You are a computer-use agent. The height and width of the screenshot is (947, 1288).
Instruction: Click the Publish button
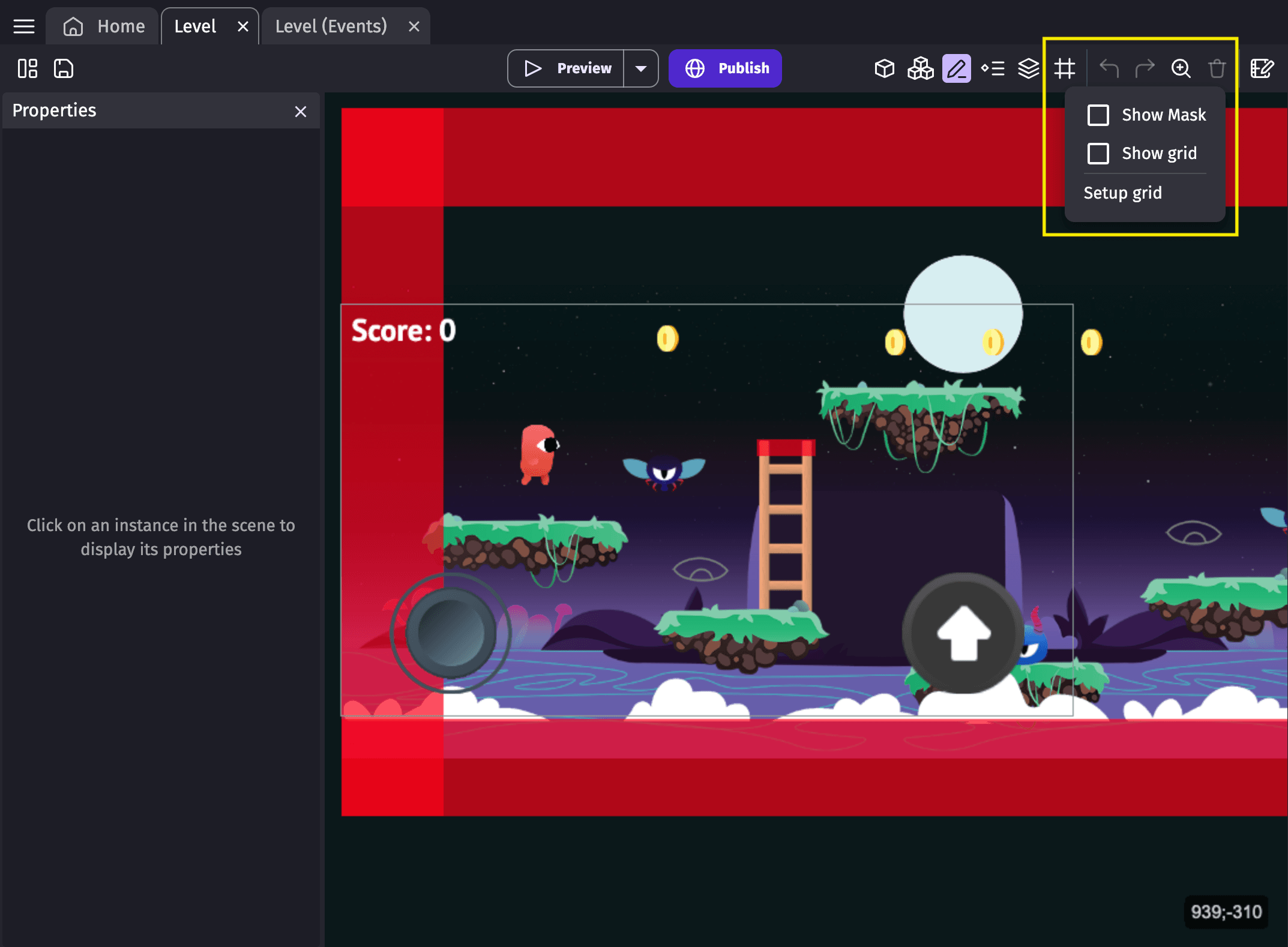(725, 68)
